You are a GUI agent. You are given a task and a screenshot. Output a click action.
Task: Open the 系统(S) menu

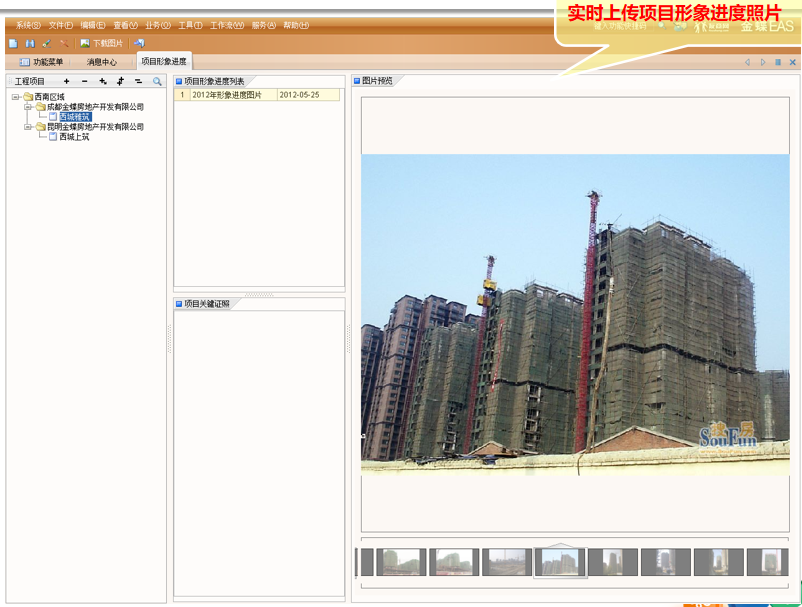(28, 25)
